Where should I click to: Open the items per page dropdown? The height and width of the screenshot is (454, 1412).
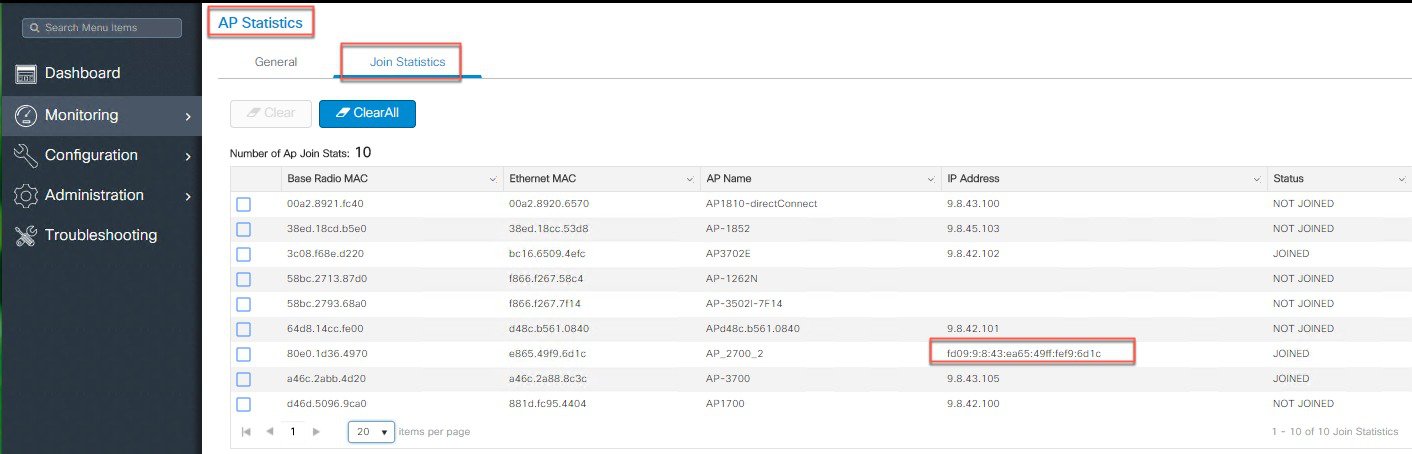coord(371,432)
